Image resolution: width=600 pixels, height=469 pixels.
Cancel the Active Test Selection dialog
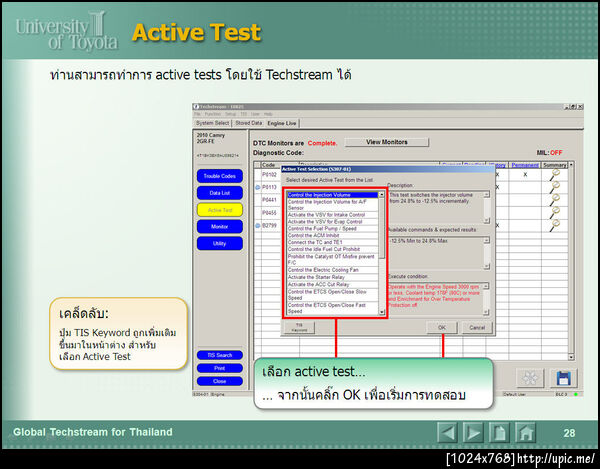pyautogui.click(x=477, y=327)
